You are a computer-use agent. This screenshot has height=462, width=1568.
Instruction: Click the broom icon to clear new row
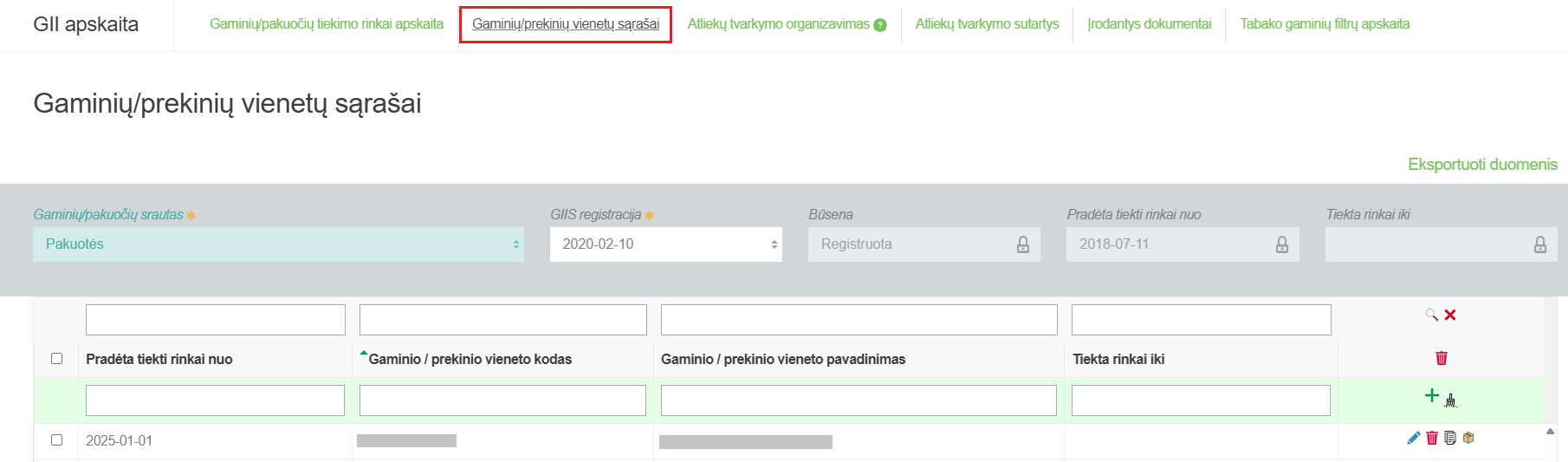click(x=1451, y=400)
